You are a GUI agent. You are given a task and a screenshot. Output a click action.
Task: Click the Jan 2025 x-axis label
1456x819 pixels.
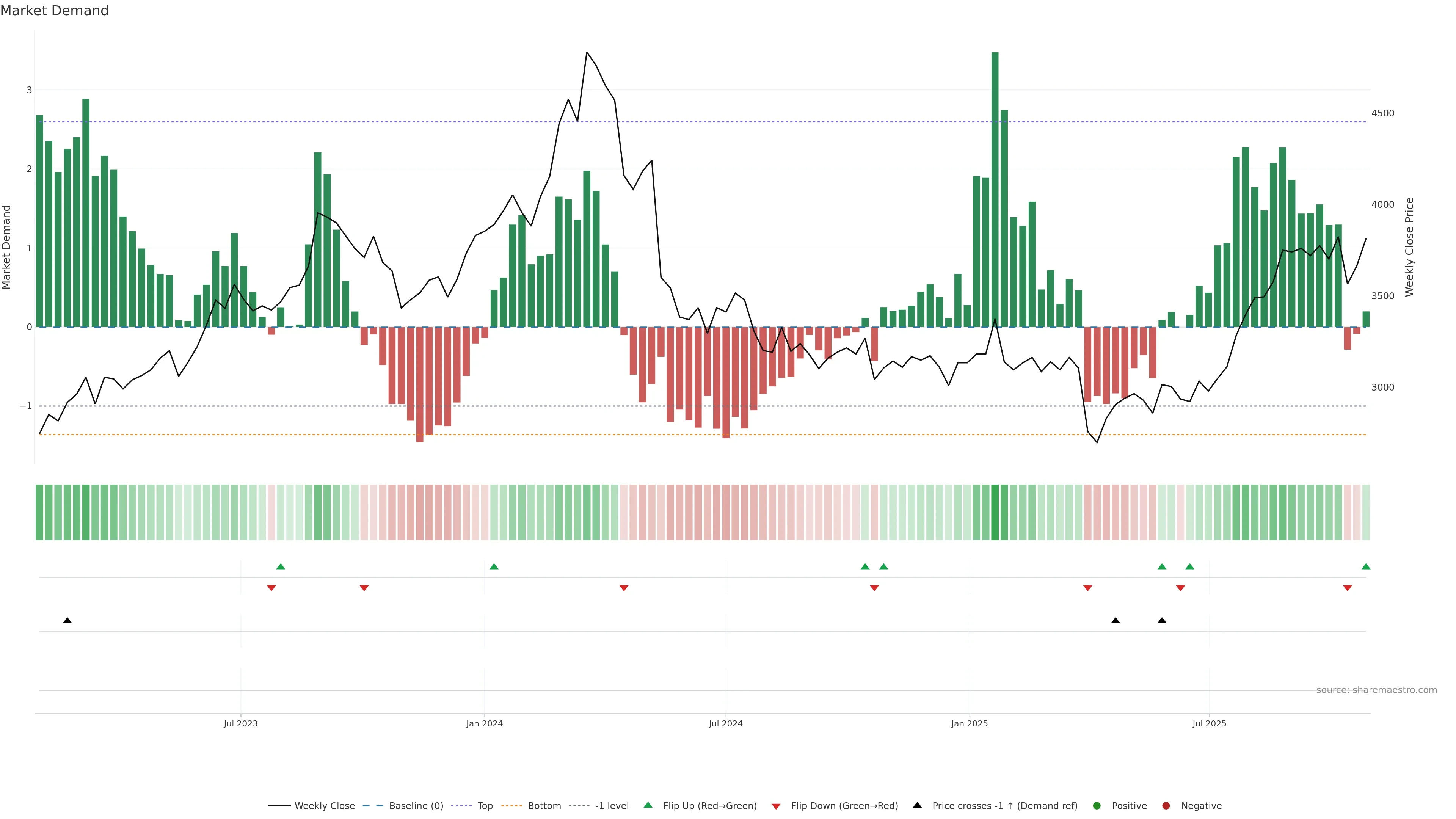(970, 724)
